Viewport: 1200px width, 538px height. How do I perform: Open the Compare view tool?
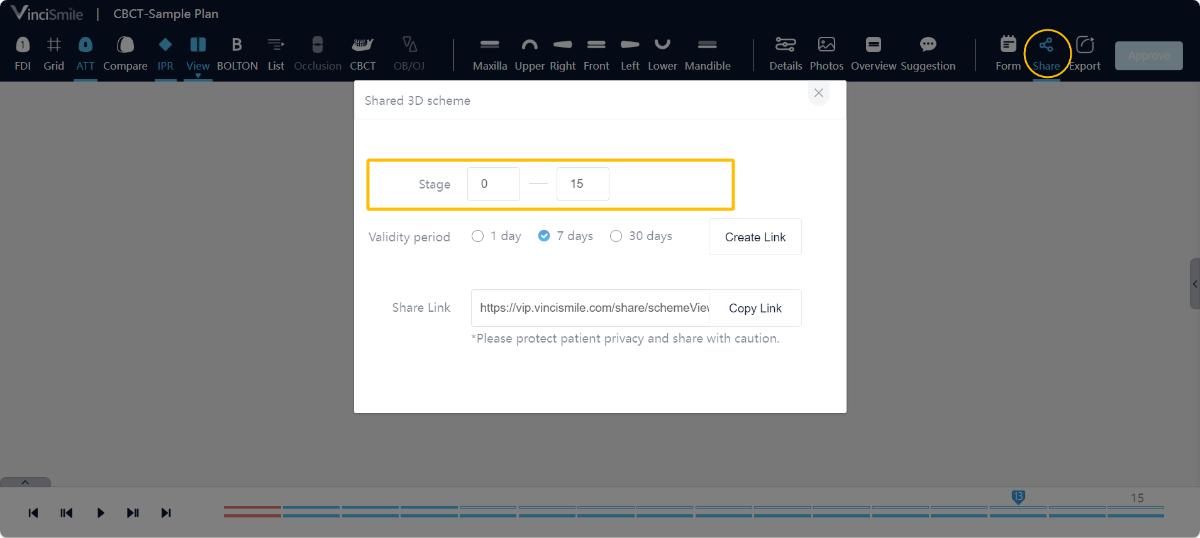click(x=125, y=46)
